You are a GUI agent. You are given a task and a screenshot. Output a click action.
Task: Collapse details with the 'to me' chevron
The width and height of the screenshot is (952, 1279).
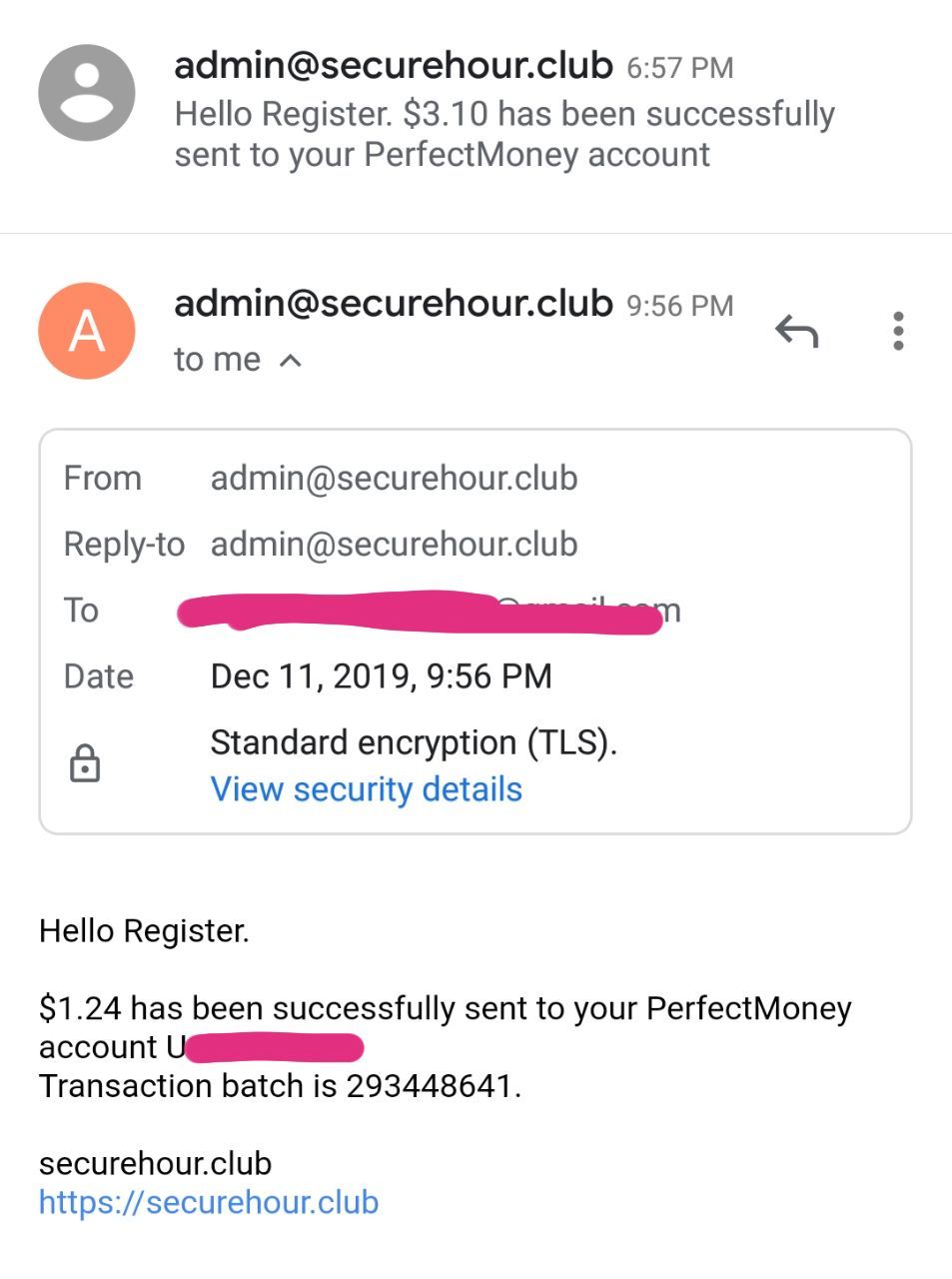[x=291, y=360]
